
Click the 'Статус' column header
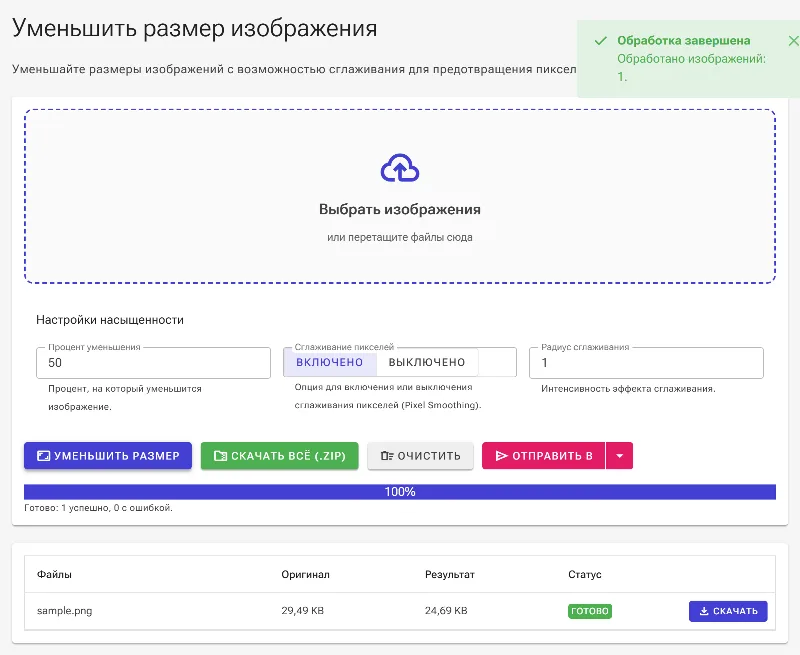[585, 574]
